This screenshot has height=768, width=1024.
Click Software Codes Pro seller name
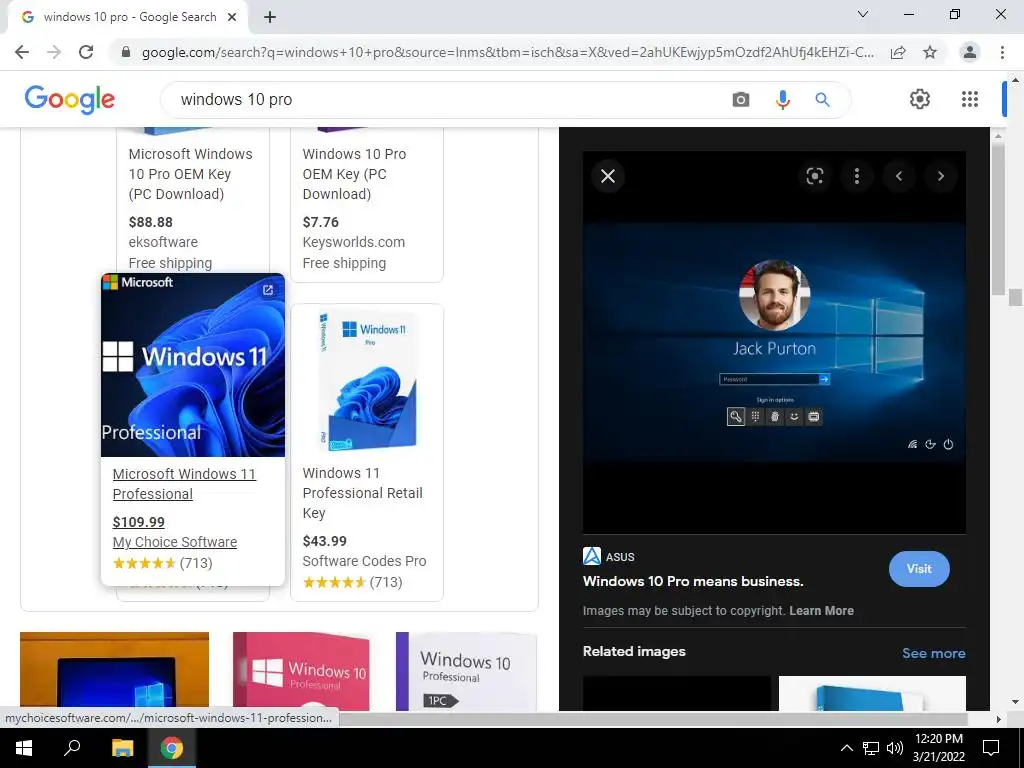364,561
